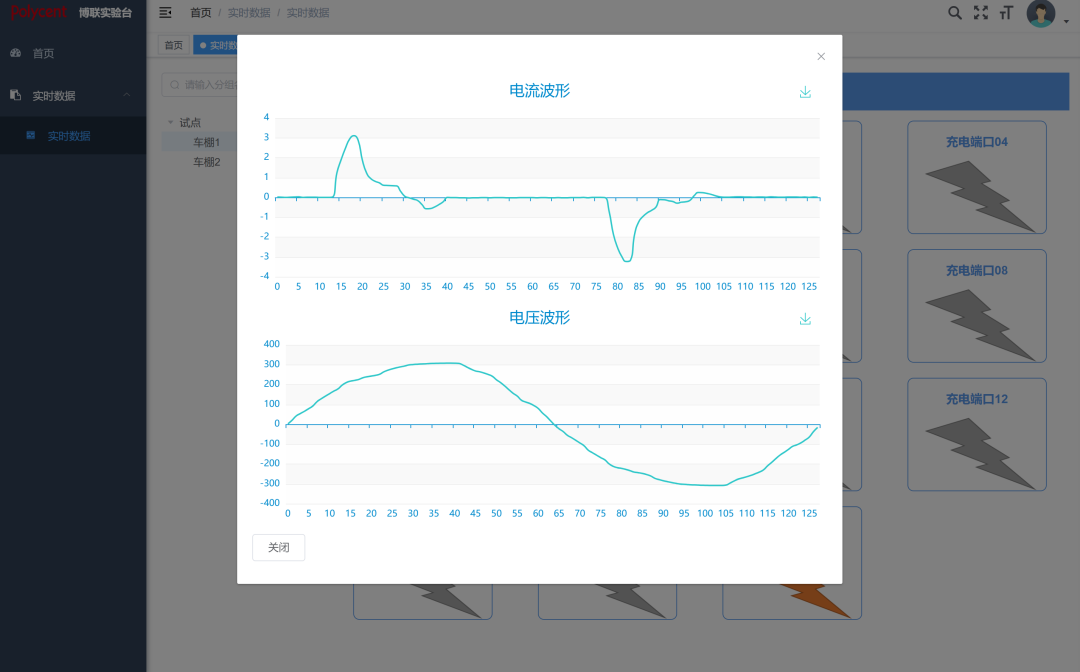The height and width of the screenshot is (672, 1080).
Task: Download the 电压波形 chart image
Action: tap(805, 319)
